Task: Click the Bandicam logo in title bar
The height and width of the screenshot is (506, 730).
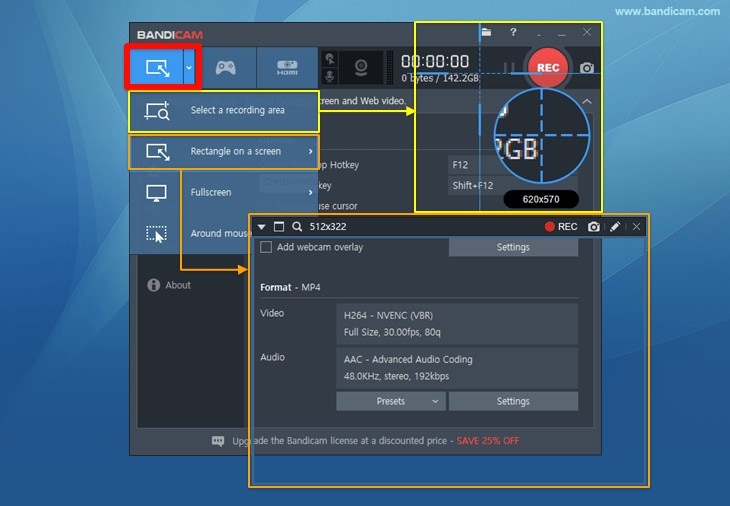Action: (170, 35)
